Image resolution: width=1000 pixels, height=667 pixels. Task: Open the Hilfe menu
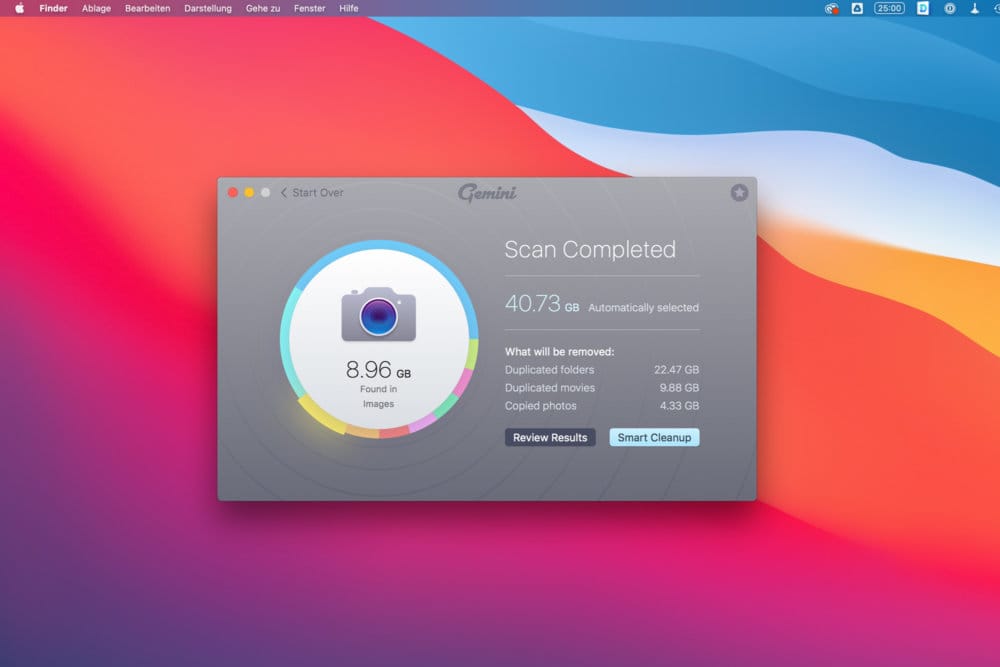point(349,8)
